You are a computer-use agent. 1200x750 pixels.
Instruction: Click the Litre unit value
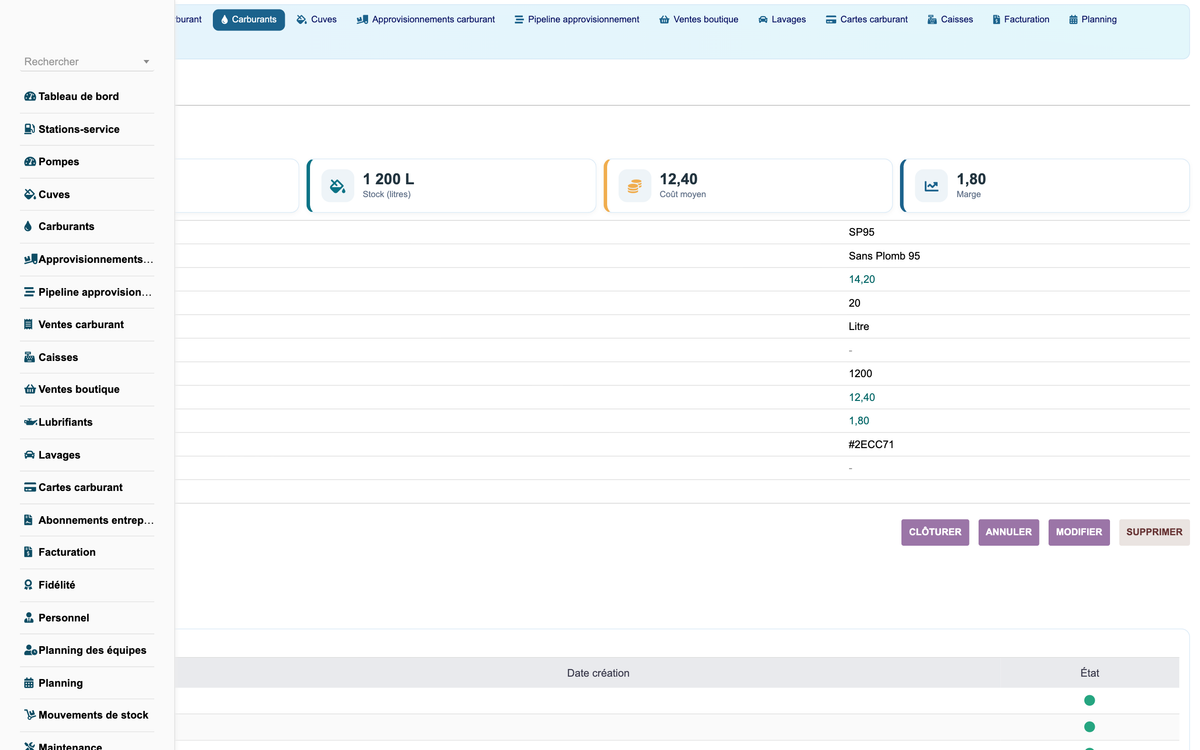coord(859,326)
